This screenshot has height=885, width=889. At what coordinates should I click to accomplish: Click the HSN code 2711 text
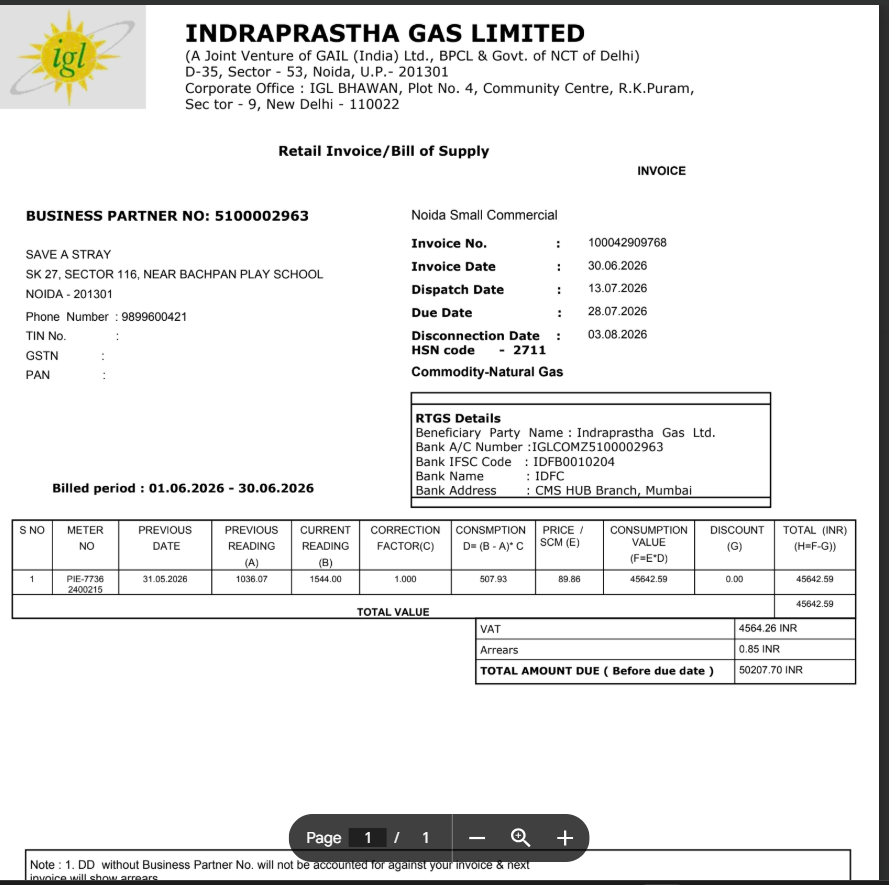479,350
